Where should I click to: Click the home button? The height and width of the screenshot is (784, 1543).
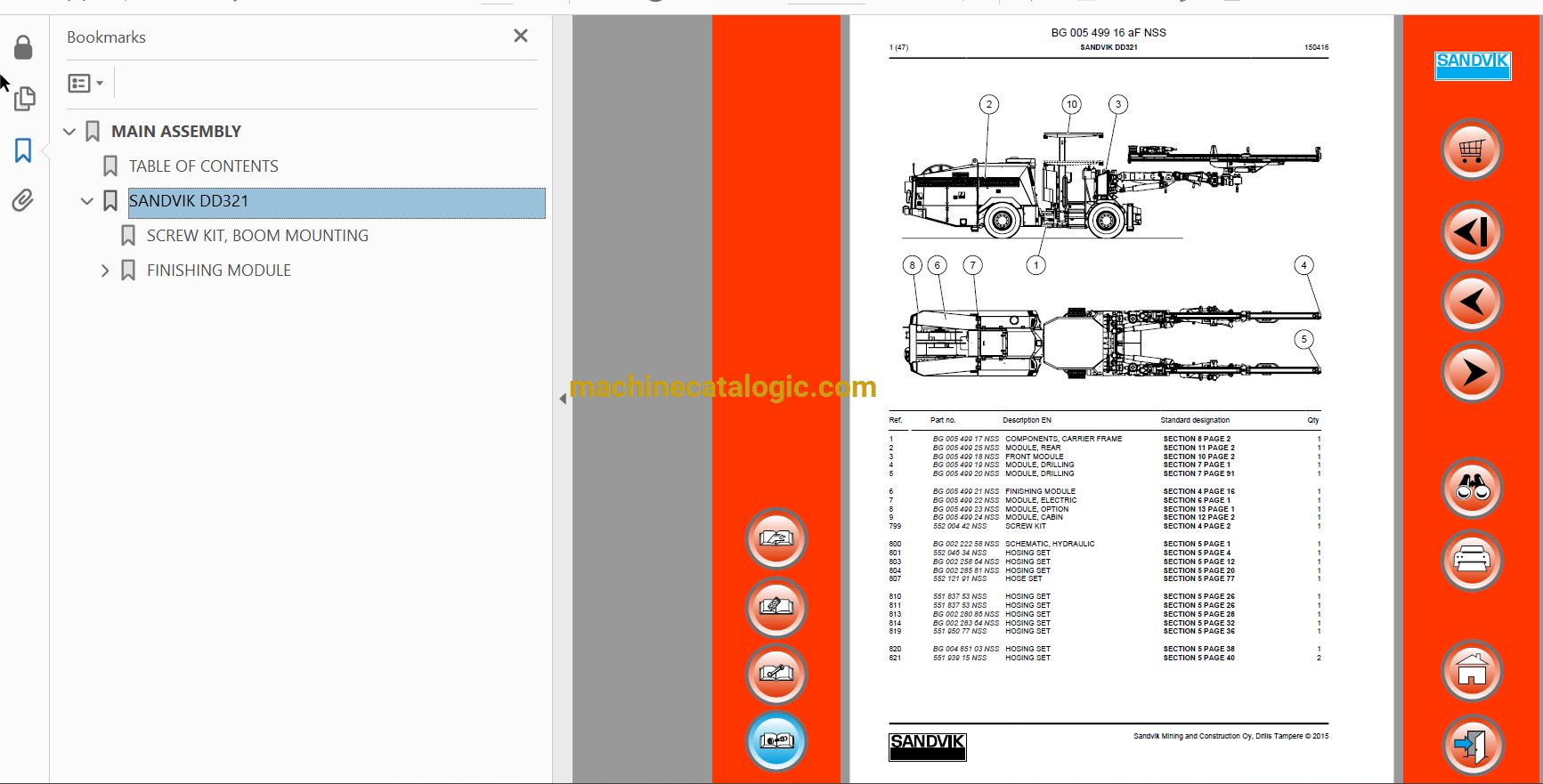[x=1472, y=670]
